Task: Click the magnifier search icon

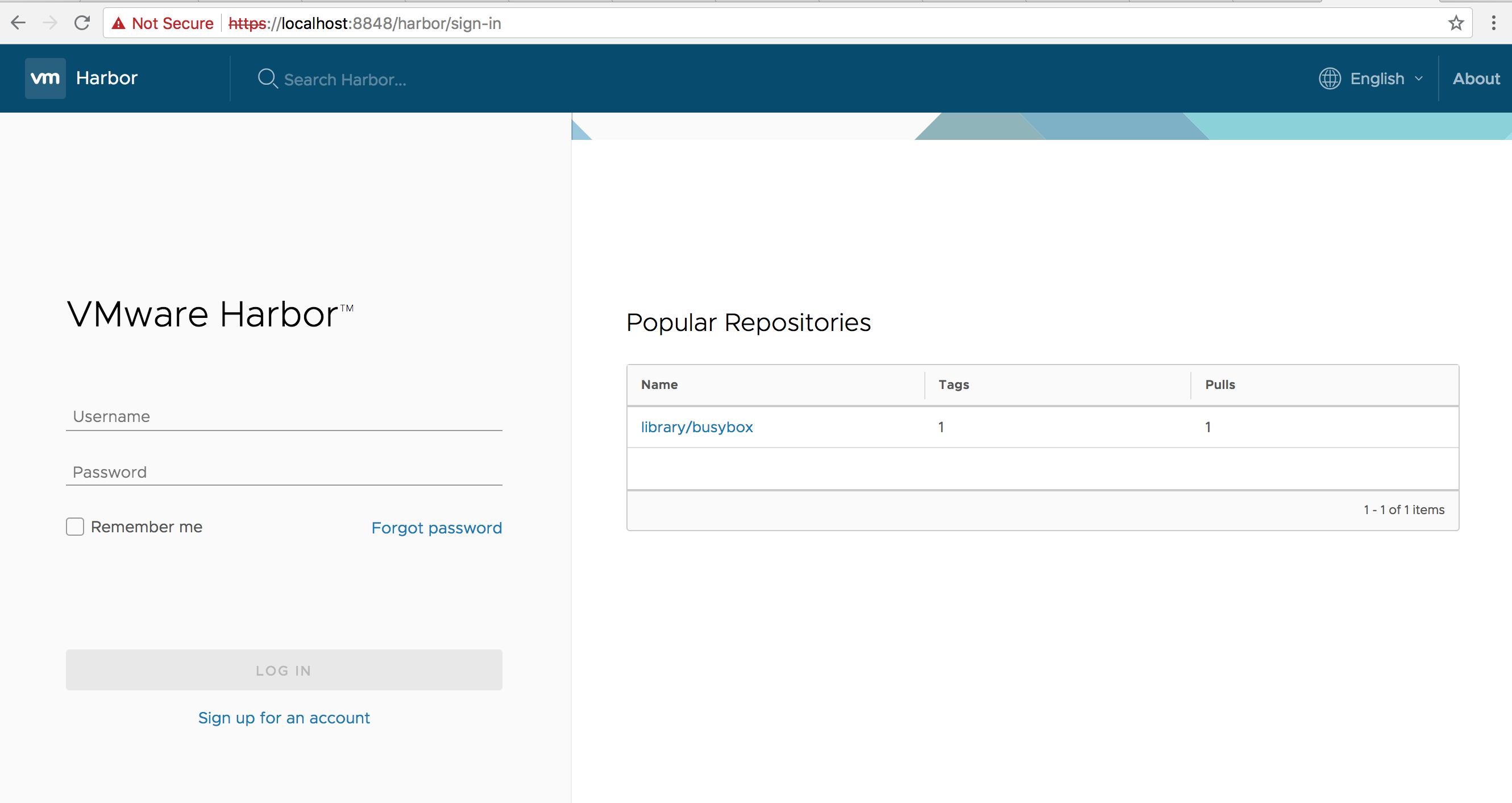Action: pyautogui.click(x=268, y=78)
